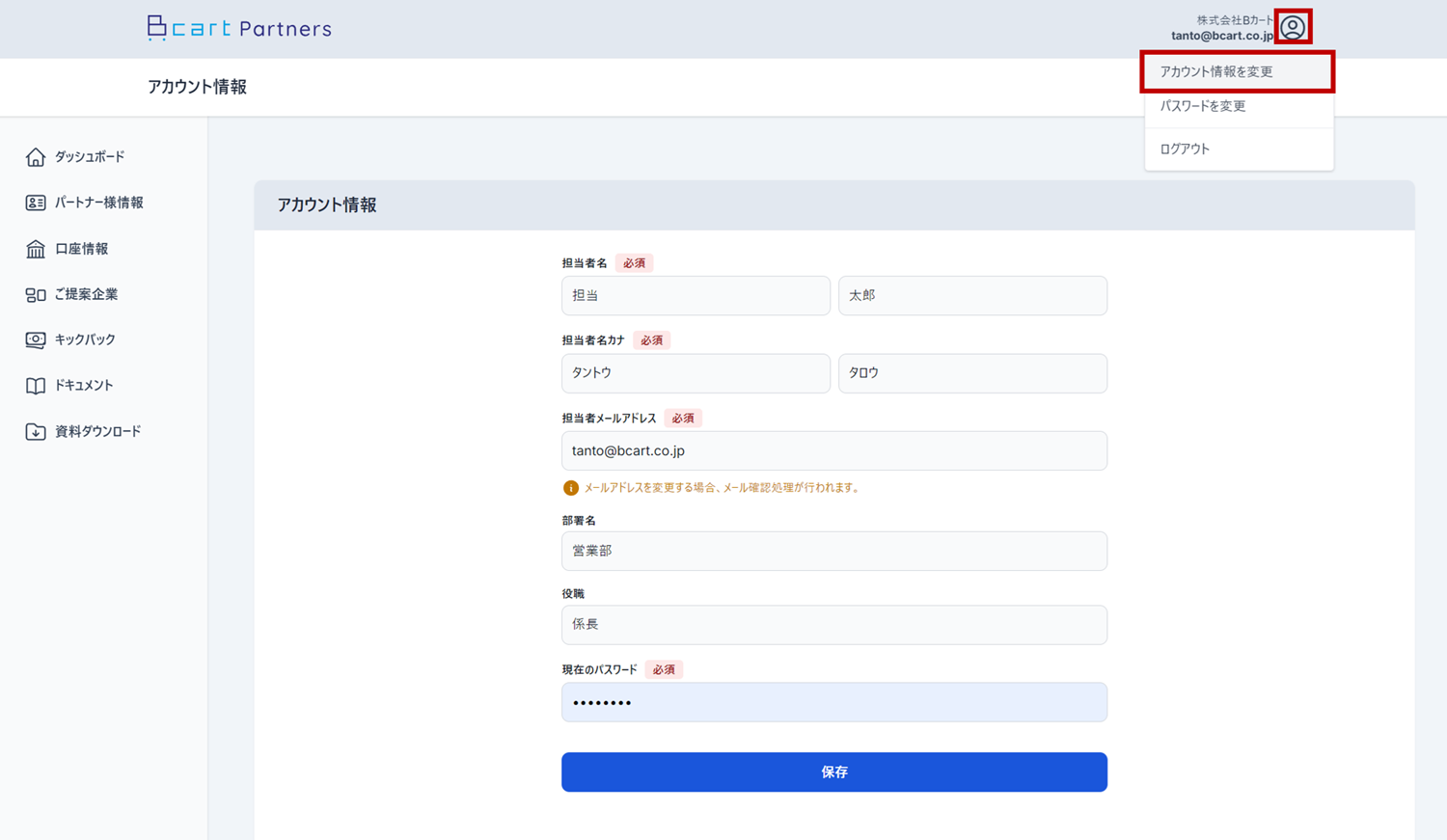This screenshot has width=1447, height=840.
Task: Select パスワードを変更 from the user menu
Action: [x=1239, y=106]
